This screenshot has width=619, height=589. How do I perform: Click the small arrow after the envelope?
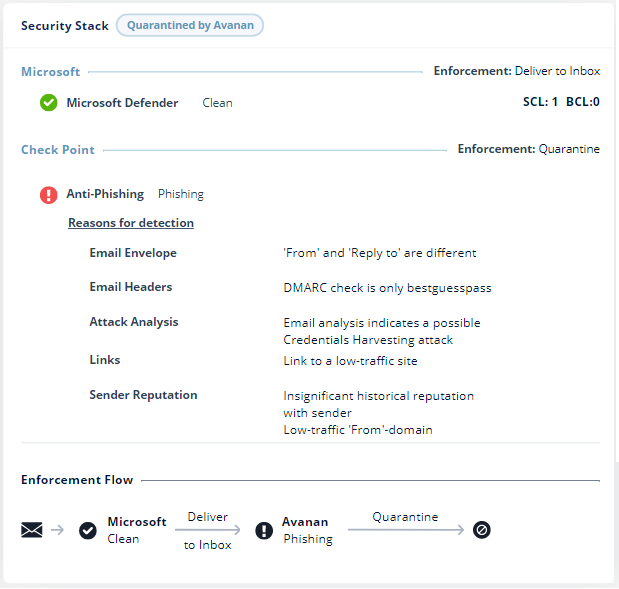pyautogui.click(x=58, y=530)
